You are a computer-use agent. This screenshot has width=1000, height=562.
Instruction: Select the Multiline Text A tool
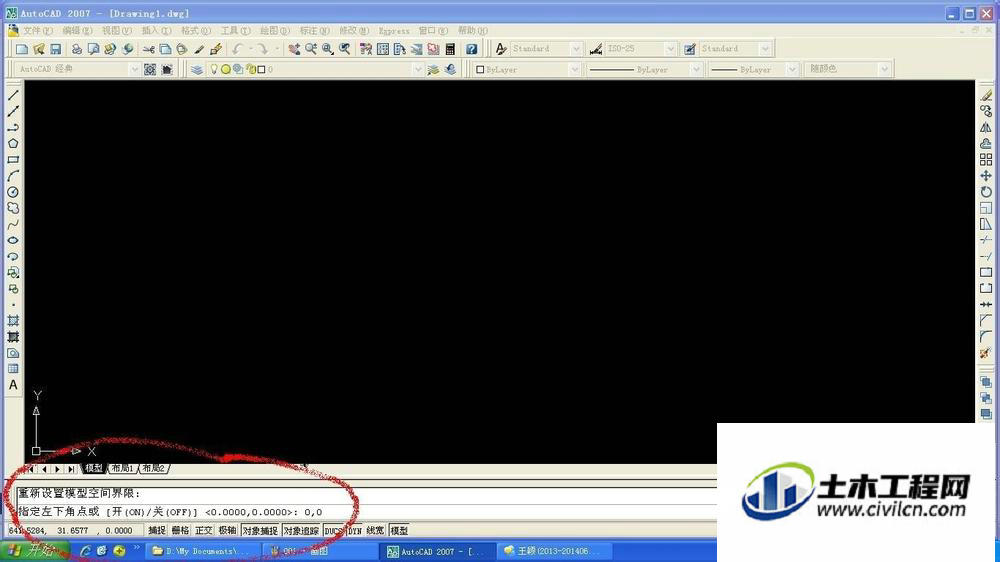[x=13, y=385]
